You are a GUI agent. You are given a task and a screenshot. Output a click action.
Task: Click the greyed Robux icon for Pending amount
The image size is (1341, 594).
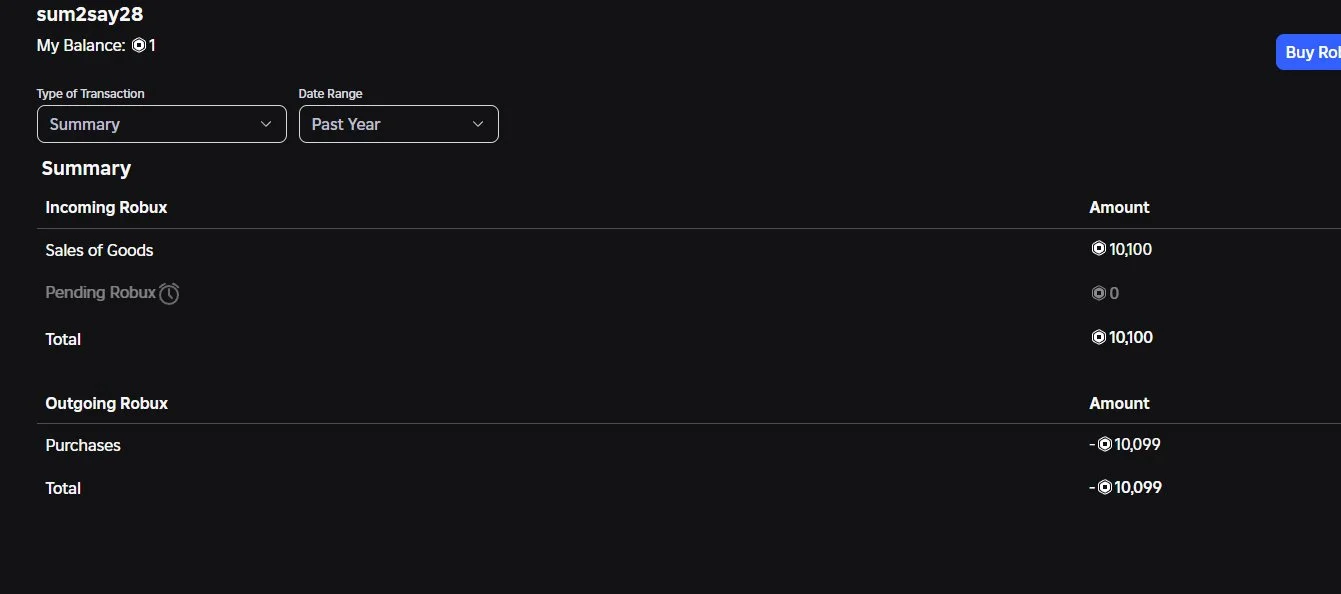pyautogui.click(x=1098, y=293)
